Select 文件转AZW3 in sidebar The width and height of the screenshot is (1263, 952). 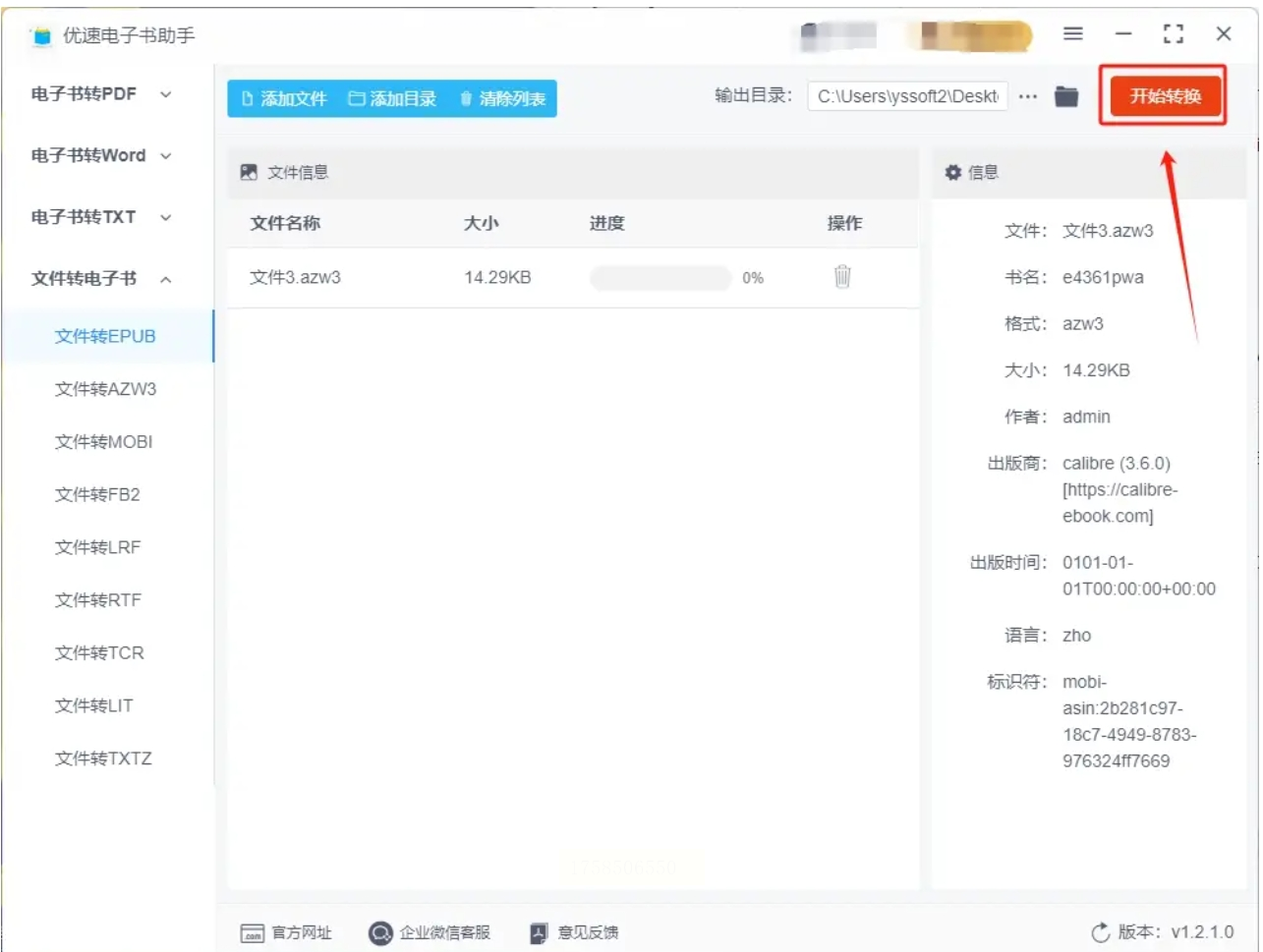[x=105, y=389]
